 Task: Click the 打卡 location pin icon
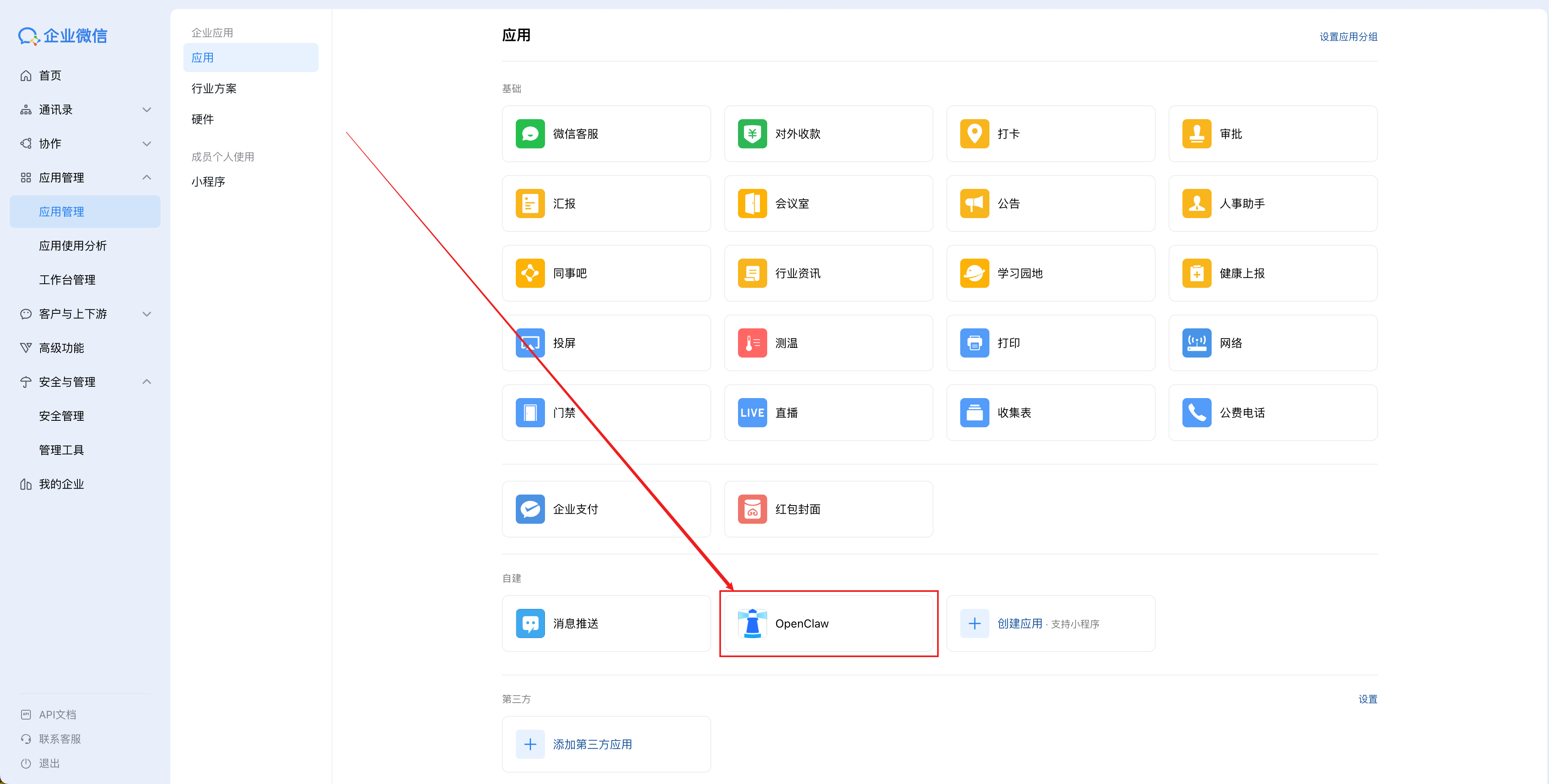[974, 133]
